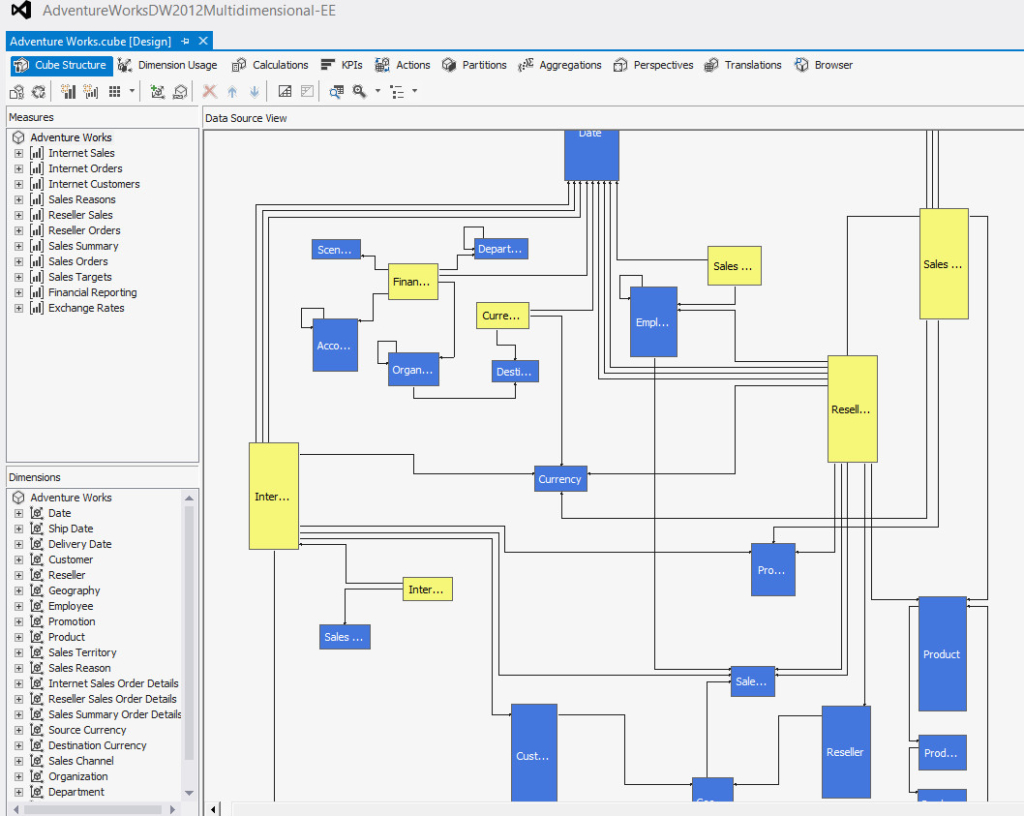Click the Hide Table toolbar icon

308,91
